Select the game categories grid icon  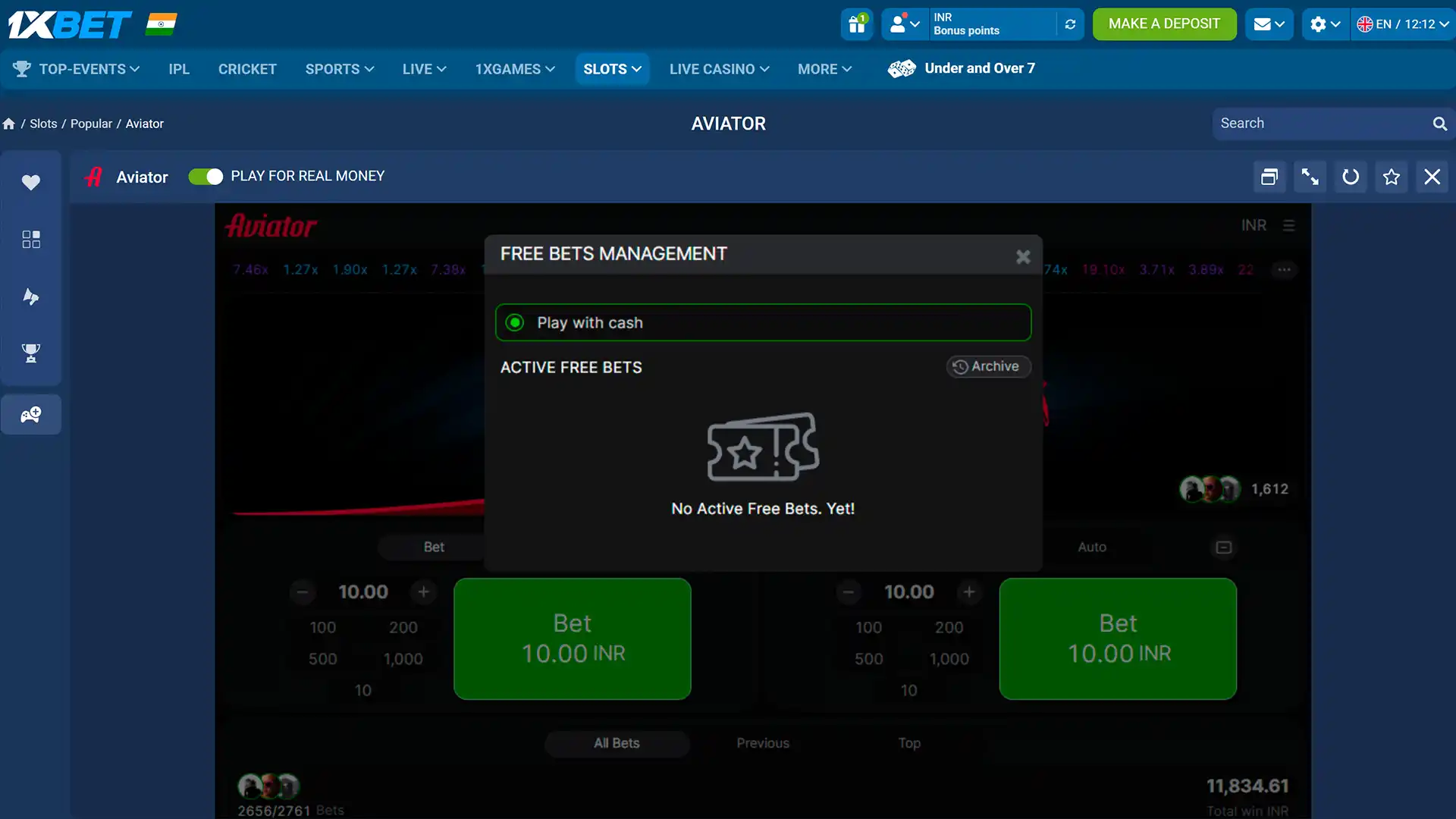(30, 239)
